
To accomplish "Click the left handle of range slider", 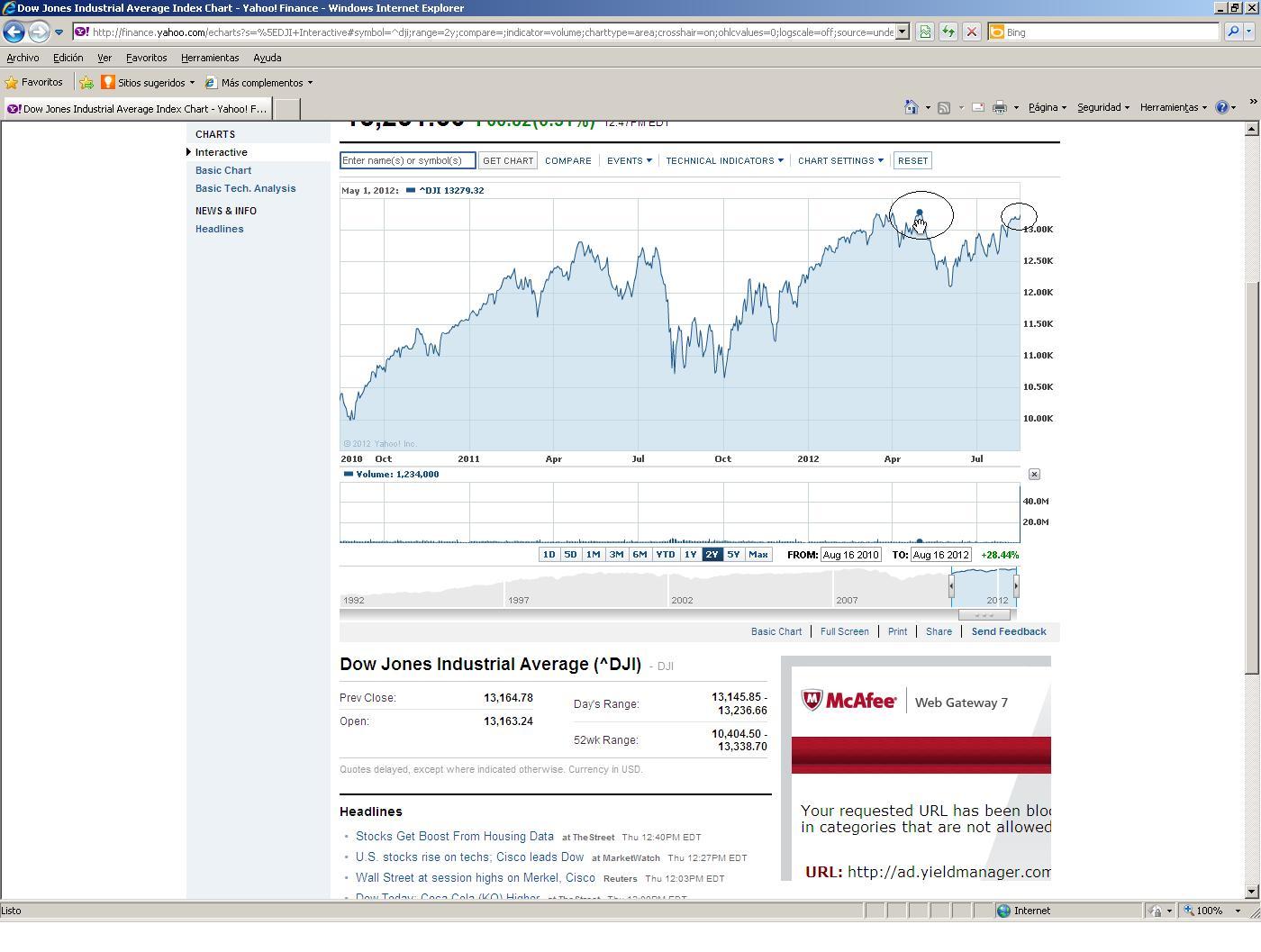I will (951, 585).
